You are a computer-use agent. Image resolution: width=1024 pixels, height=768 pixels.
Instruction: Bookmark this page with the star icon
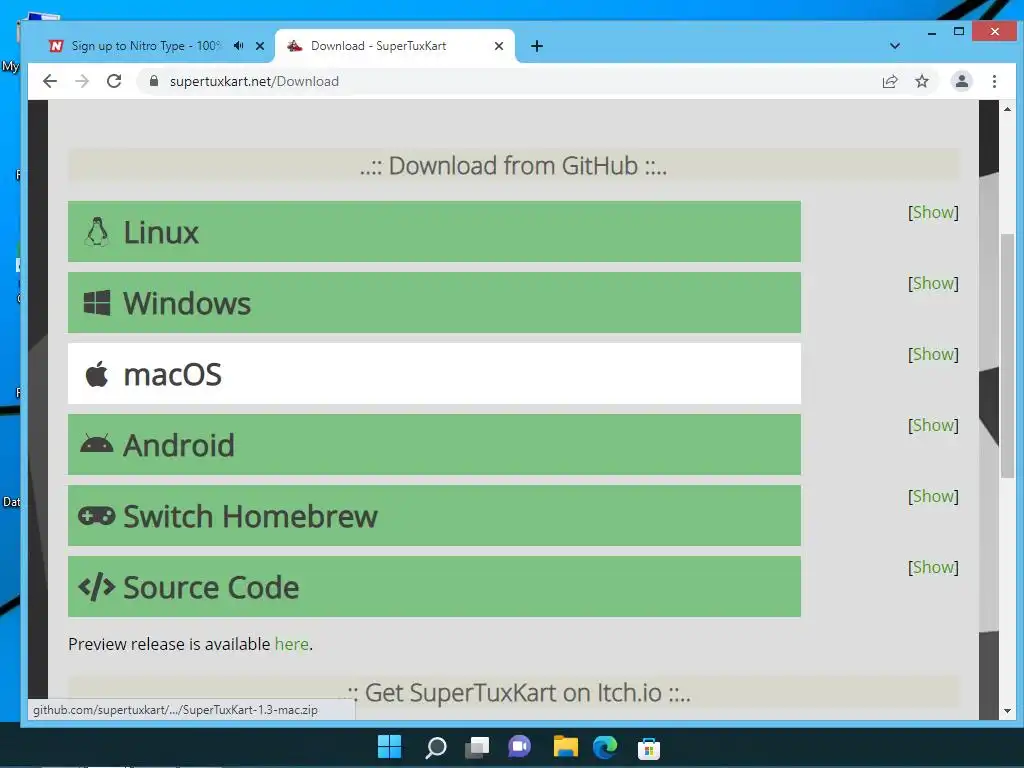921,81
